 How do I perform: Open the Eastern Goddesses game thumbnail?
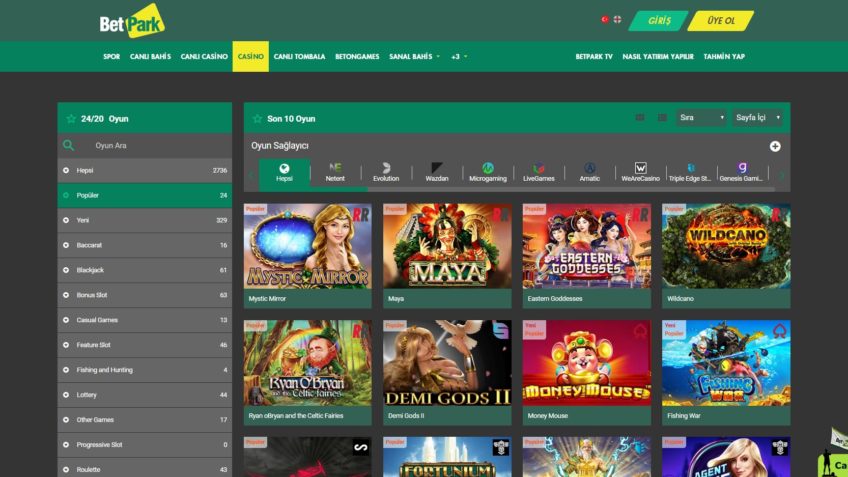pyautogui.click(x=587, y=246)
